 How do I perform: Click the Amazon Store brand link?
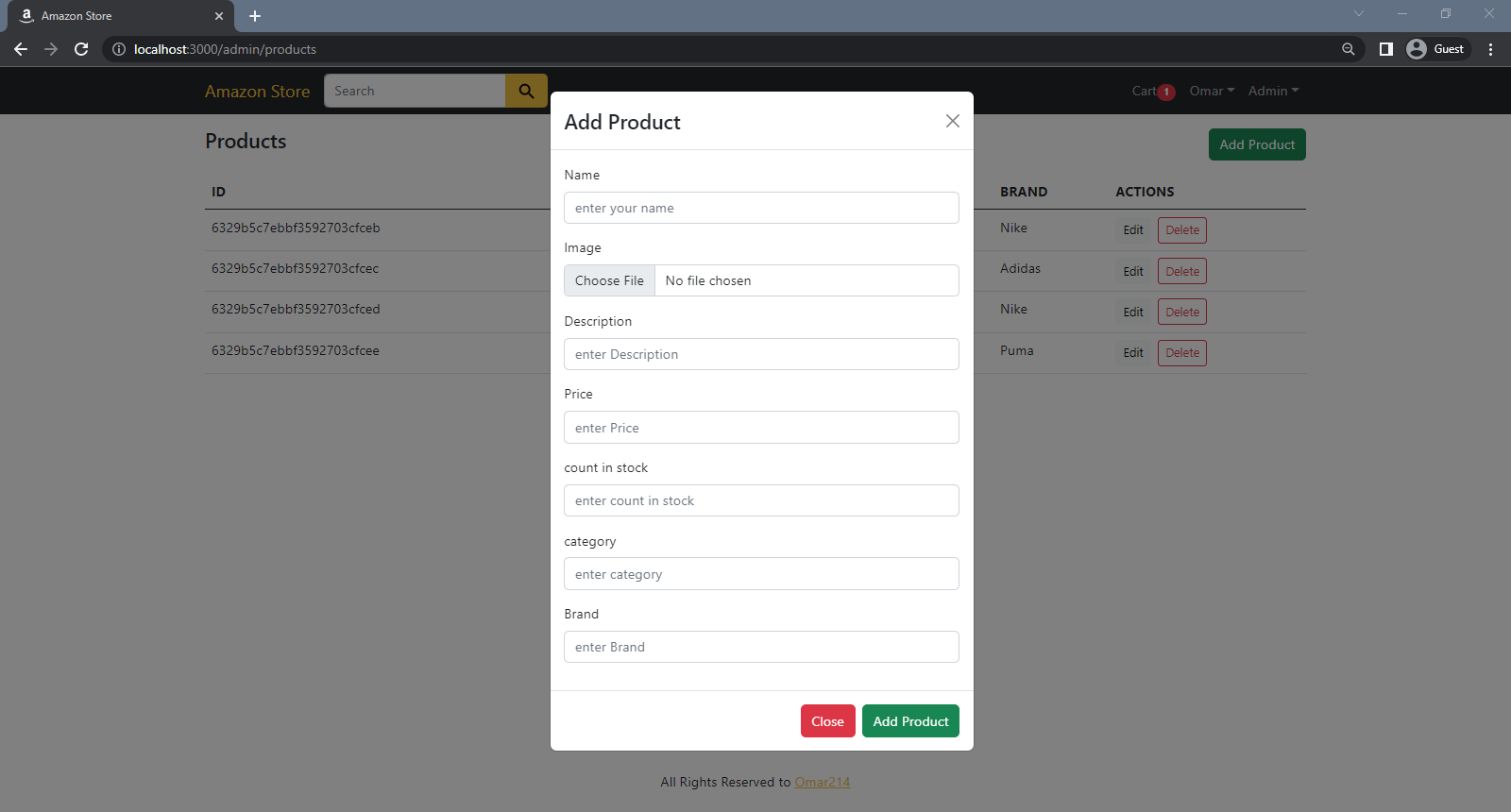(x=257, y=92)
